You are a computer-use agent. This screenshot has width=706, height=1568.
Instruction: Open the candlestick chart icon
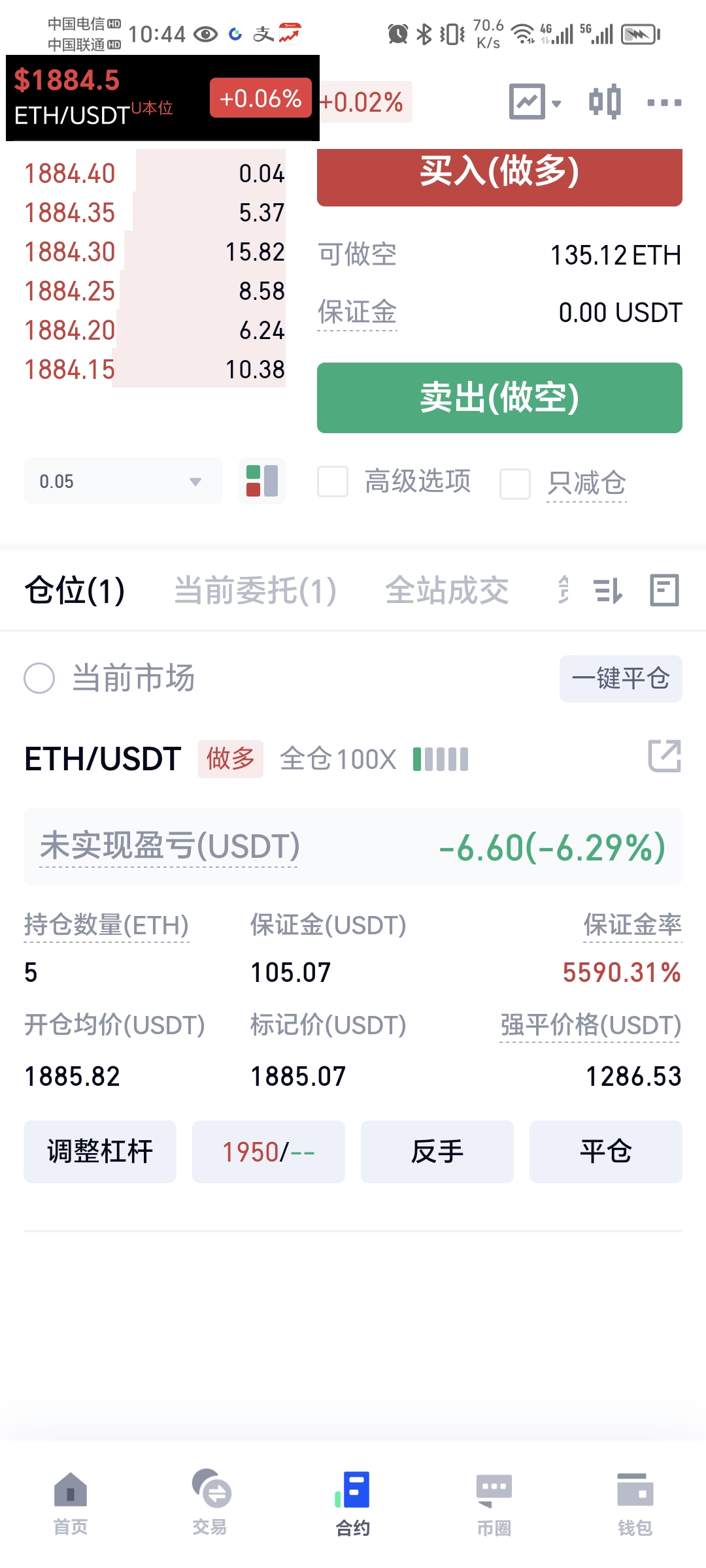(x=605, y=102)
